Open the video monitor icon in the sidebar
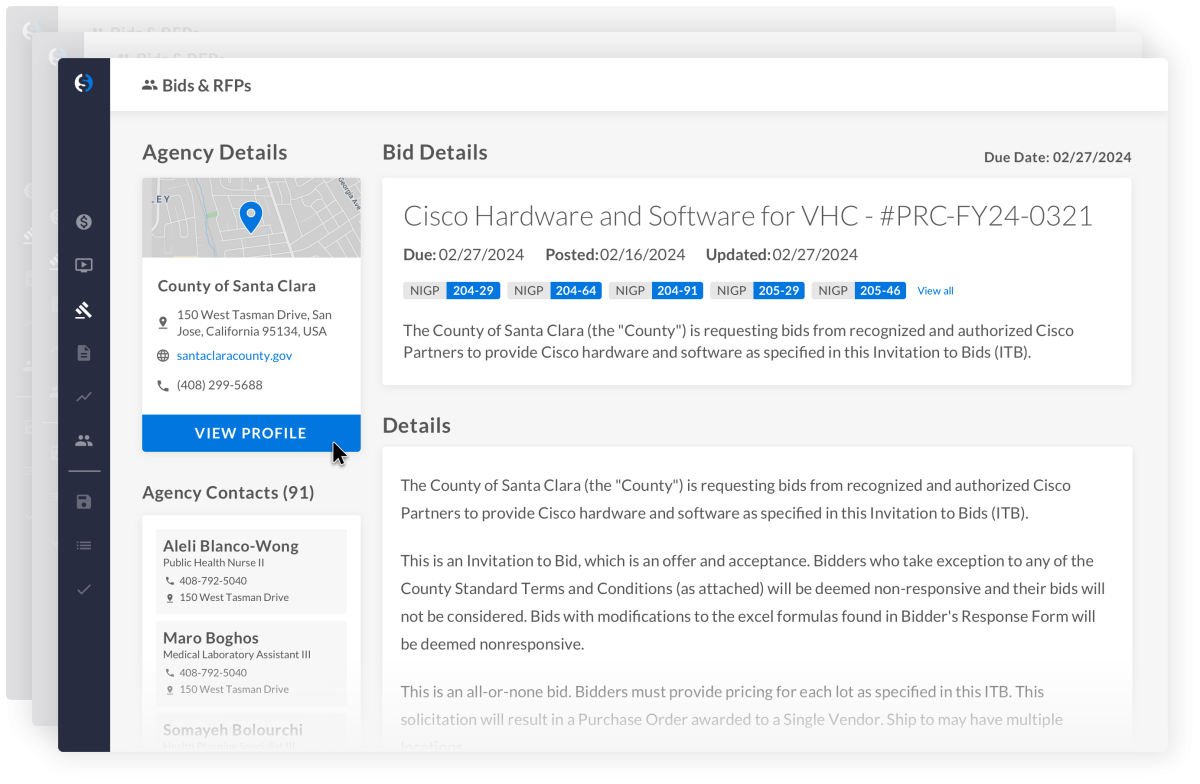Screen dimensions: 1200x784 pyautogui.click(x=84, y=266)
